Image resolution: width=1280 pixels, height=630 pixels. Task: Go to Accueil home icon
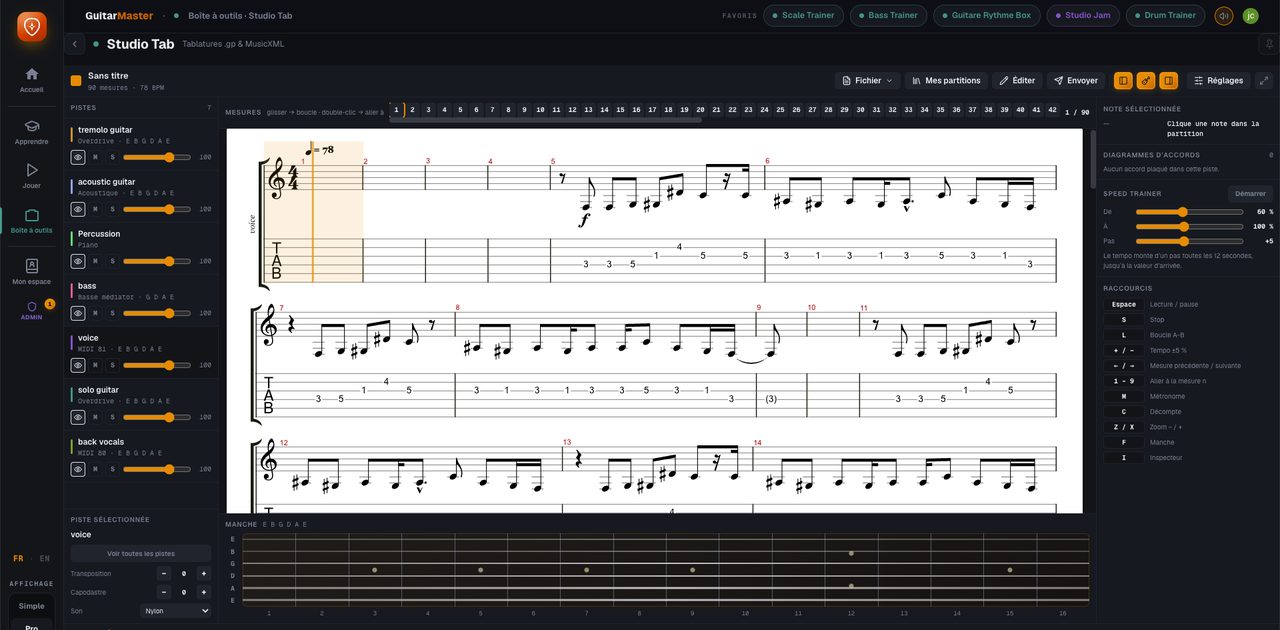(x=31, y=74)
